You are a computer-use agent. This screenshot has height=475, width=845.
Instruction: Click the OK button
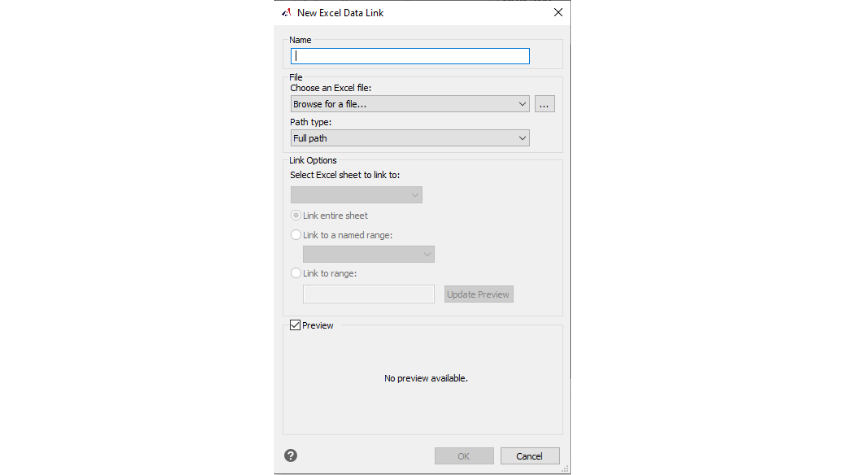tap(464, 456)
